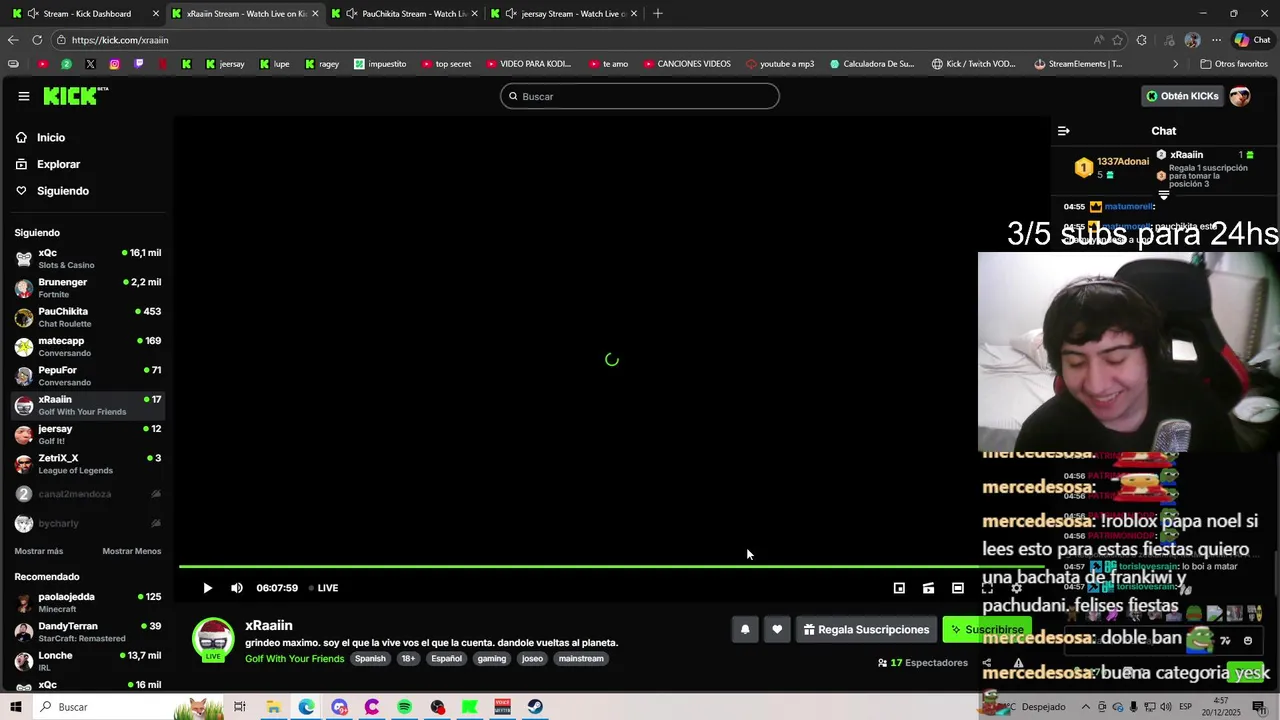The height and width of the screenshot is (720, 1280).
Task: Click the mainstream tag
Action: (x=581, y=659)
